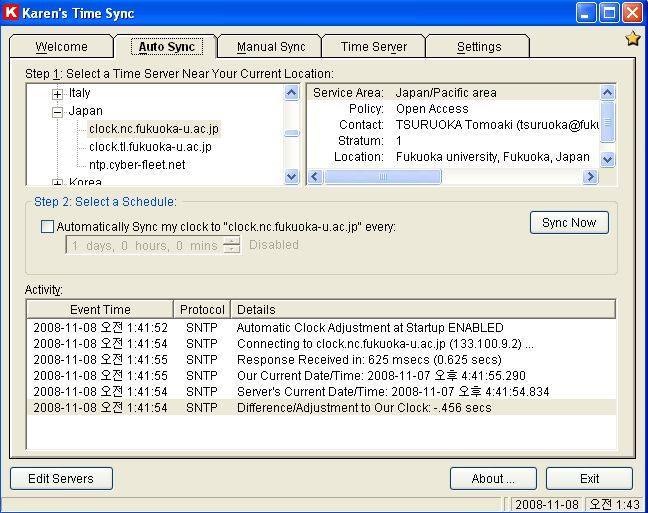Open the About dialog button

point(493,479)
